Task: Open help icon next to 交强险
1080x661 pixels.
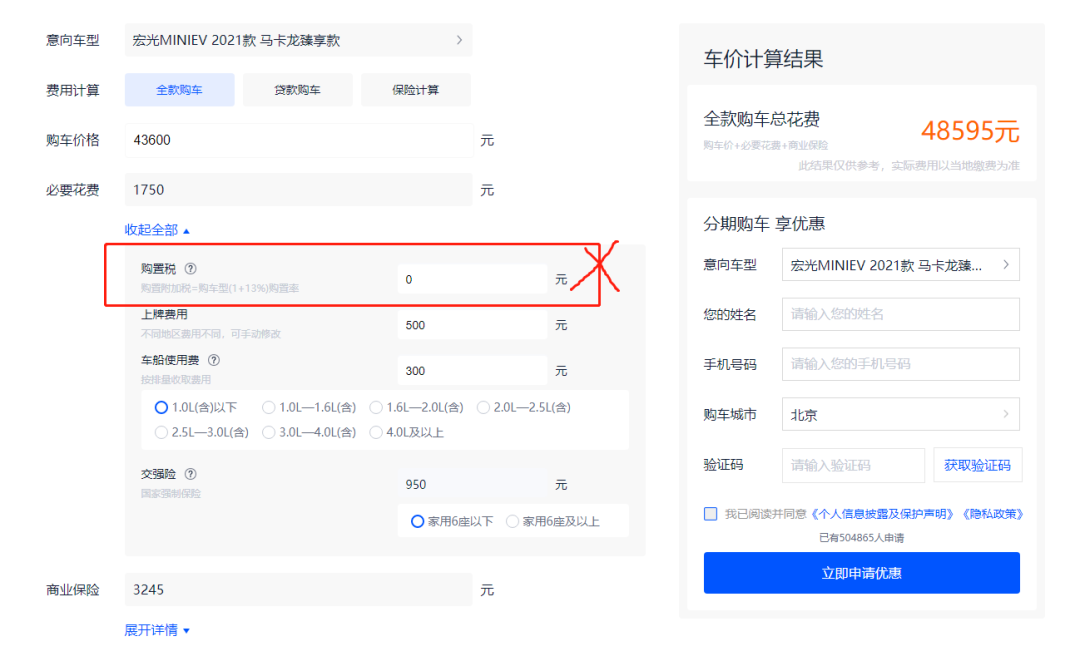Action: (191, 474)
